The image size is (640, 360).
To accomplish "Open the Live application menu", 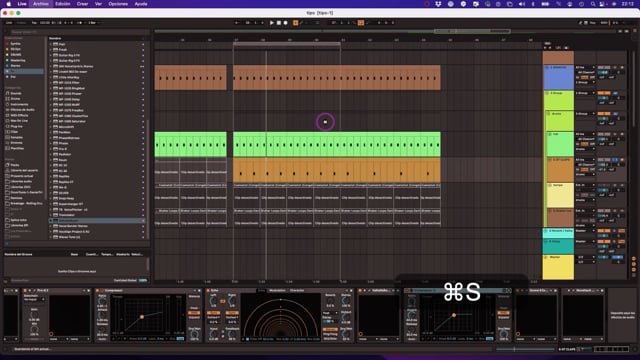I will pyautogui.click(x=22, y=4).
